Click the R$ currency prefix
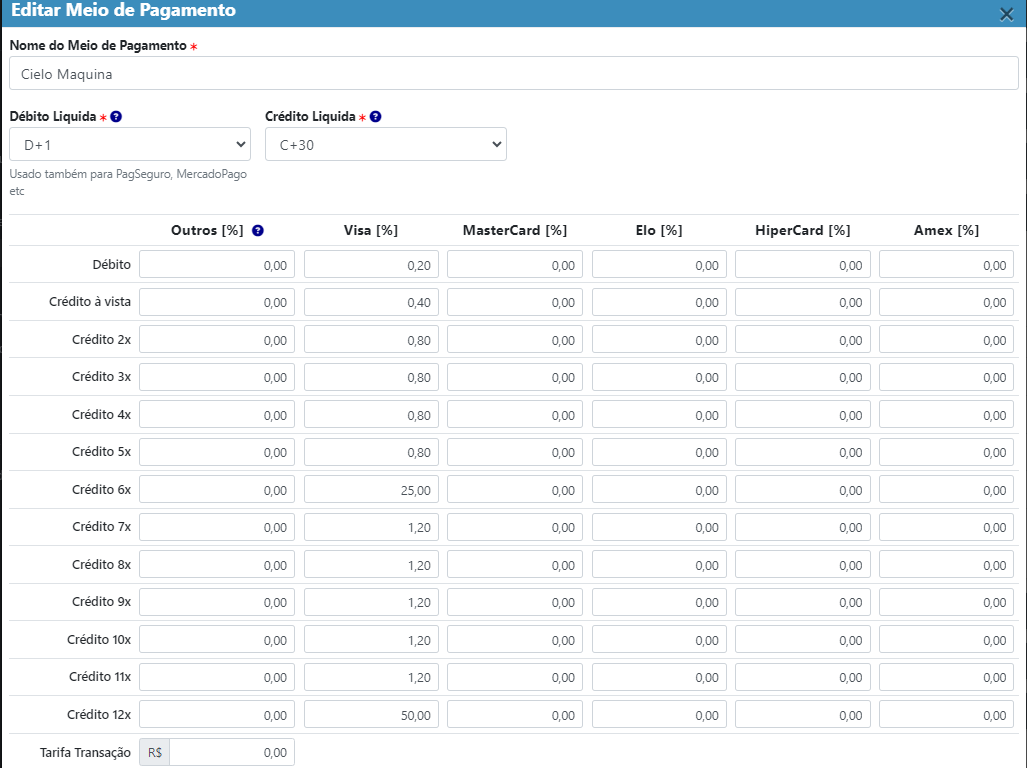Screen dimensions: 1027x768 tap(155, 752)
